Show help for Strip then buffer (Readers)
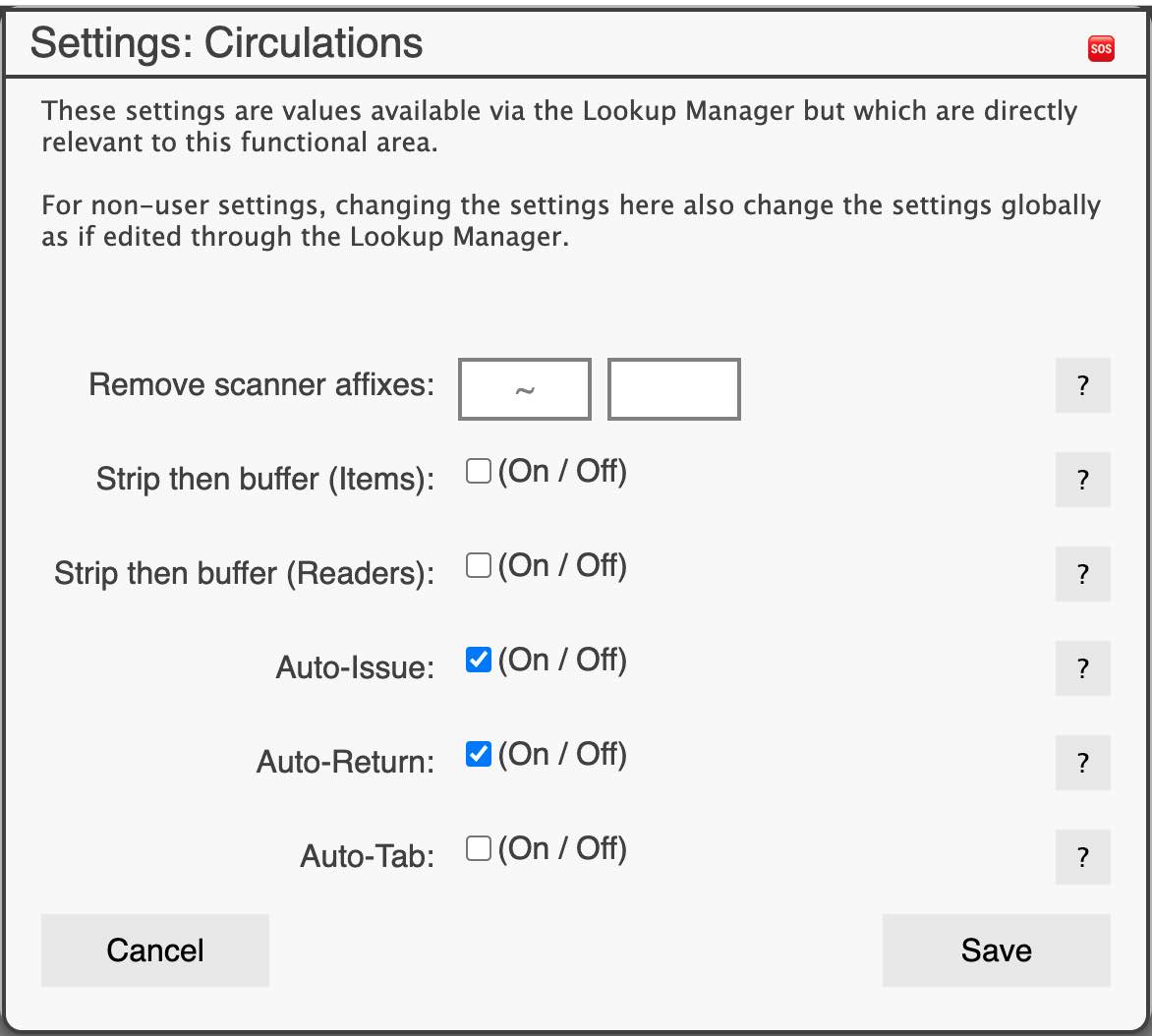Image resolution: width=1152 pixels, height=1036 pixels. pyautogui.click(x=1082, y=574)
